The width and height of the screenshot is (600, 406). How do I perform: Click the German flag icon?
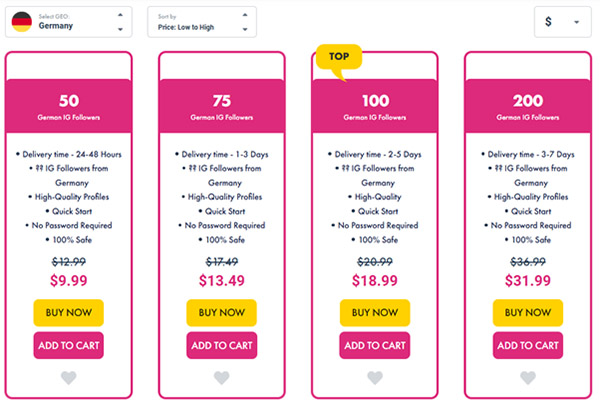pyautogui.click(x=22, y=22)
